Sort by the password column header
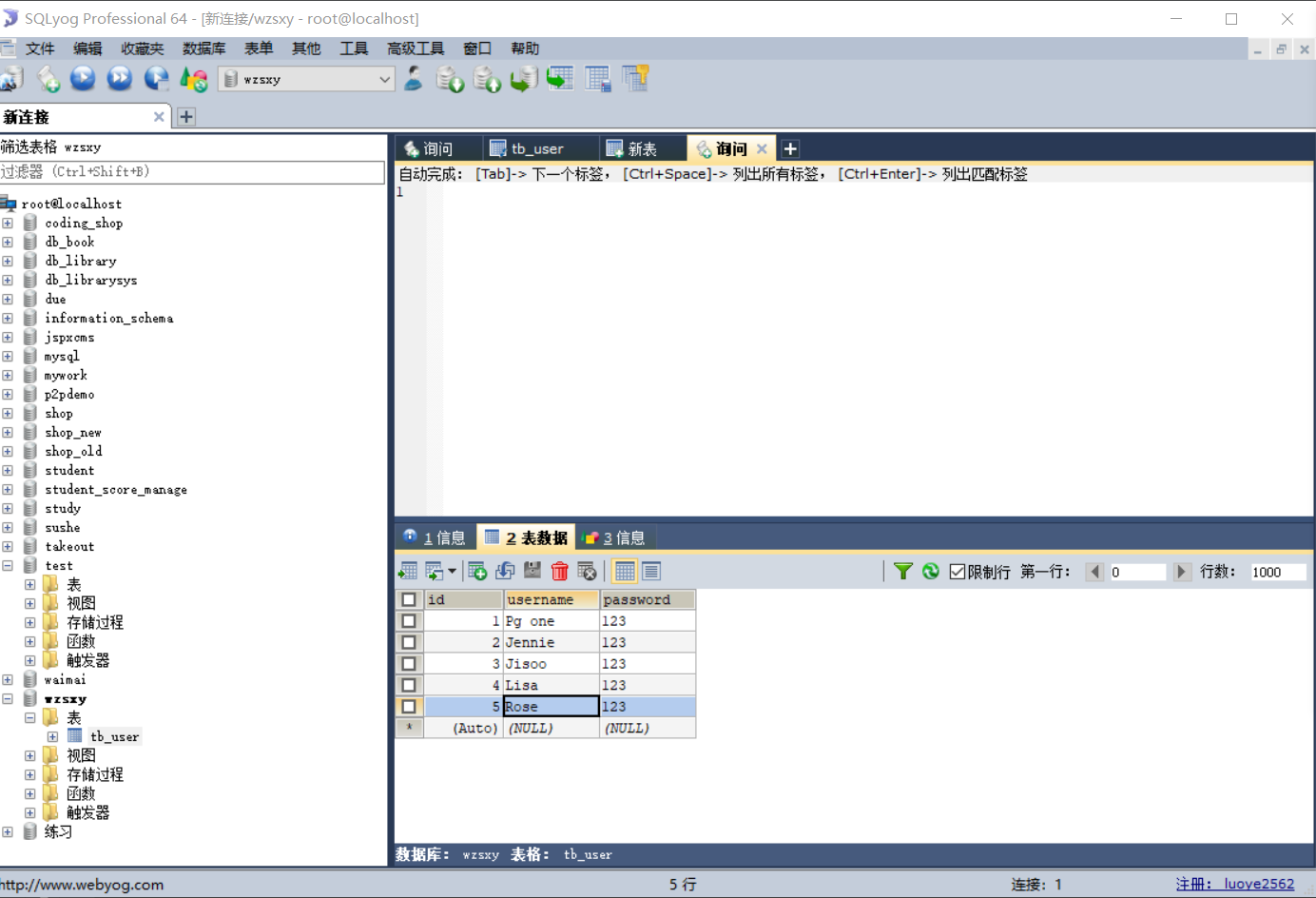The height and width of the screenshot is (898, 1316). point(648,599)
